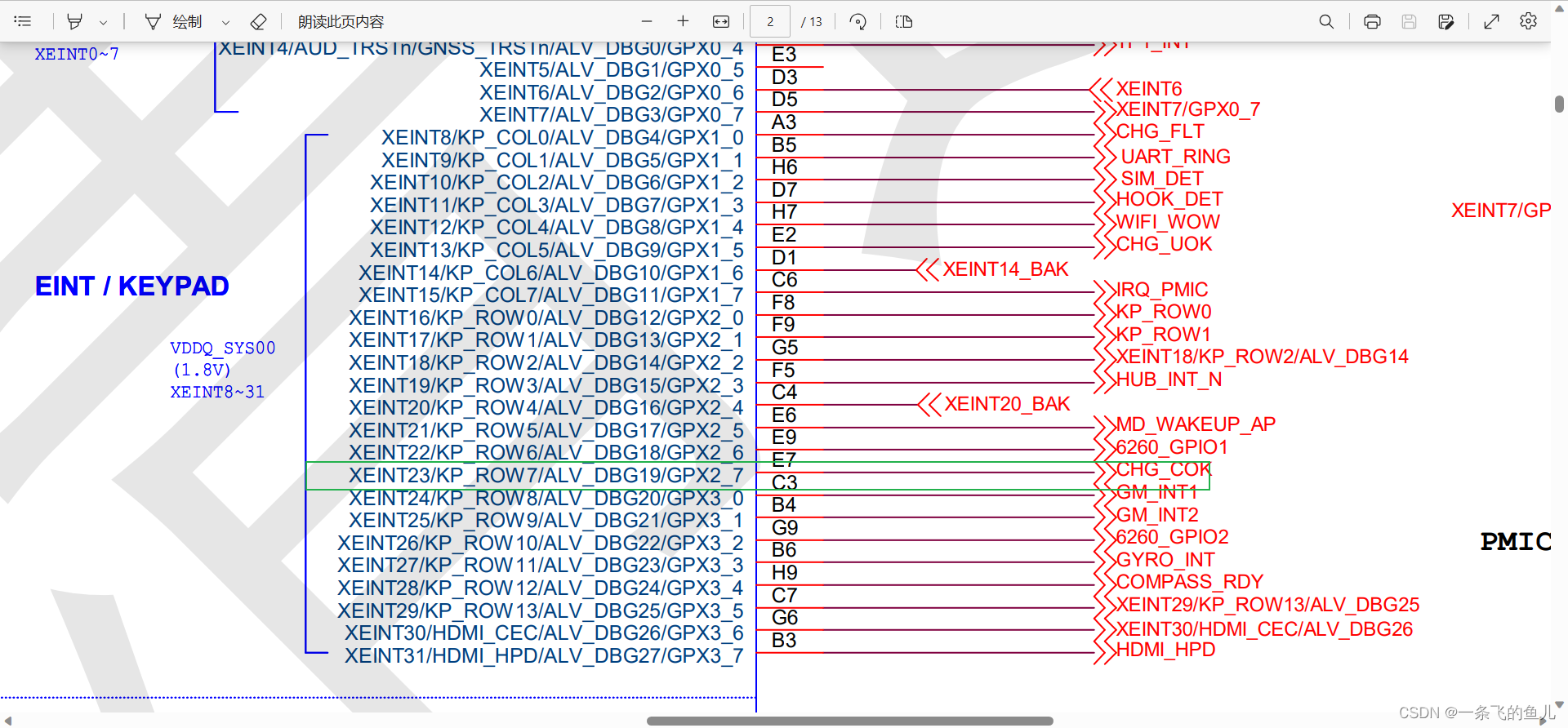Switch page view layout
The width and height of the screenshot is (1568, 728).
pos(904,21)
